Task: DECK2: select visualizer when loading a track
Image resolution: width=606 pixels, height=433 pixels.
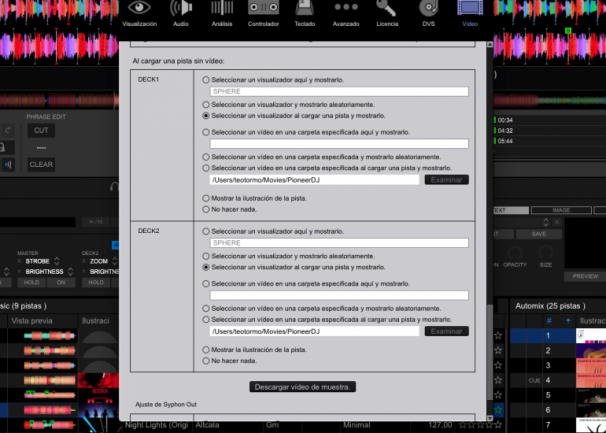Action: (206, 267)
